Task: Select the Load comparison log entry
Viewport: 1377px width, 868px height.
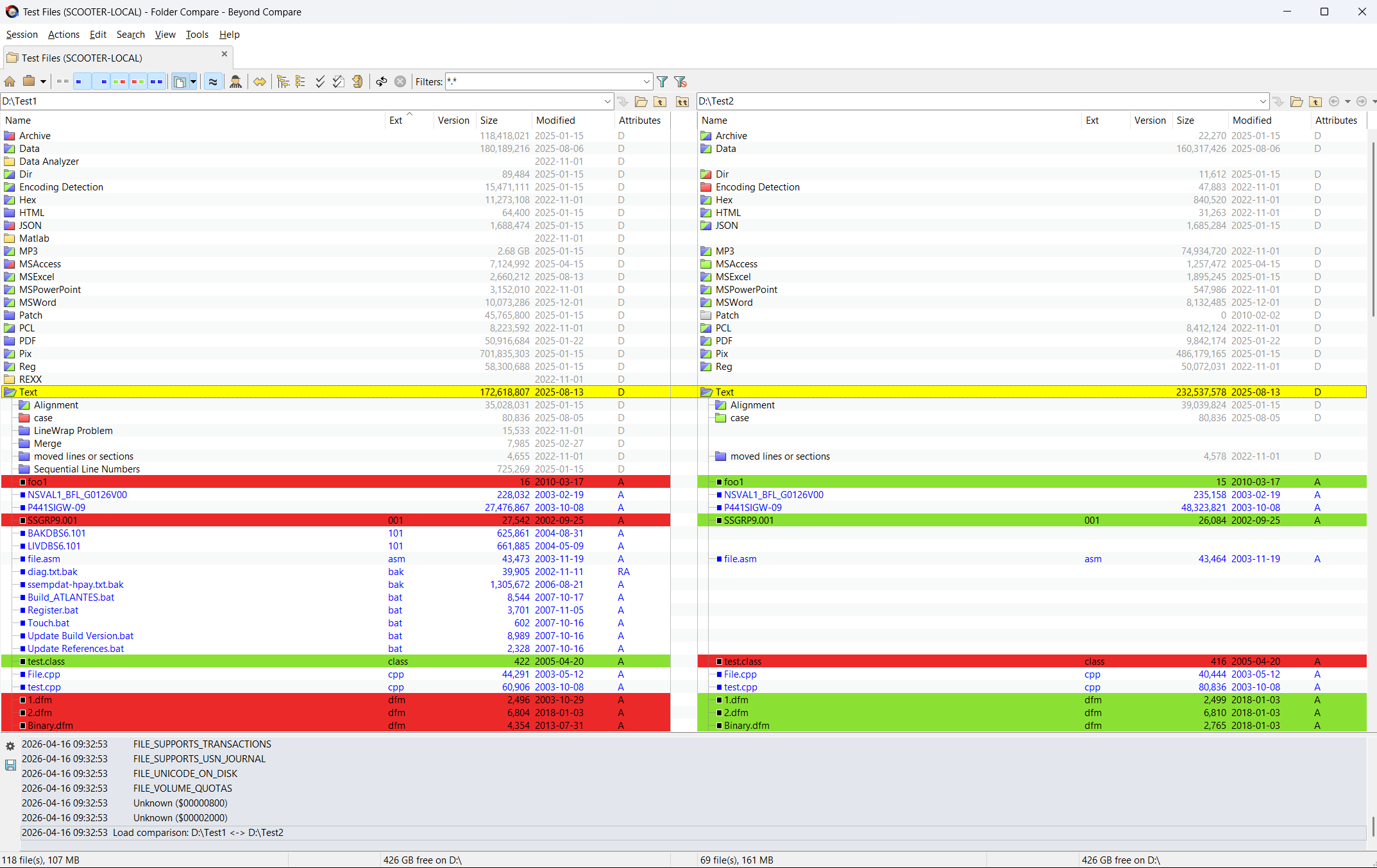Action: 693,833
